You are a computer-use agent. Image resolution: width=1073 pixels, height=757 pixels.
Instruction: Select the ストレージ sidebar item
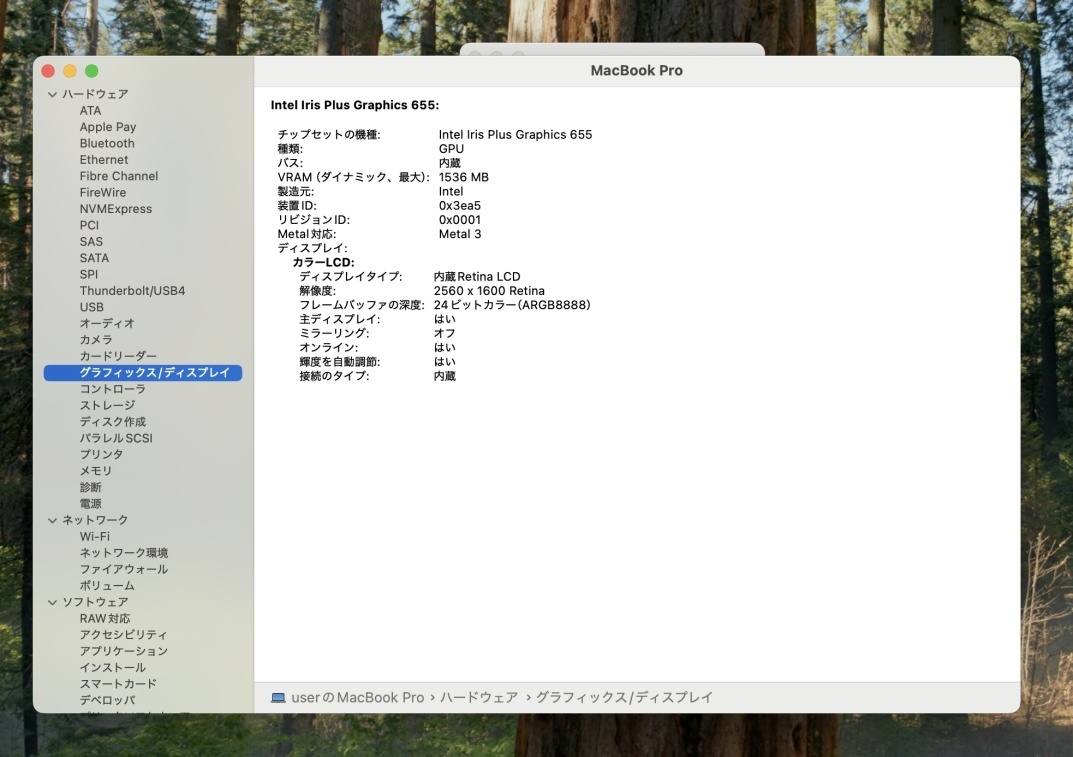tap(107, 405)
